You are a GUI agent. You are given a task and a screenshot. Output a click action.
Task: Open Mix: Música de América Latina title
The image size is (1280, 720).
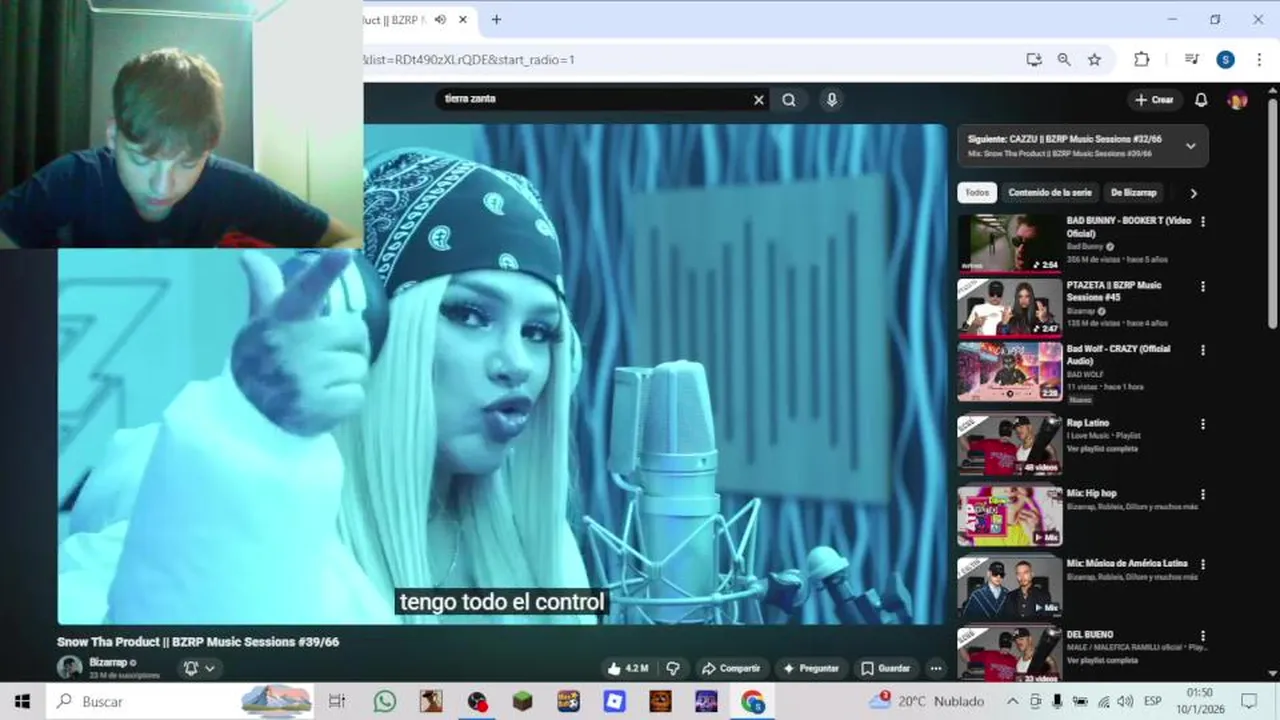tap(1127, 564)
